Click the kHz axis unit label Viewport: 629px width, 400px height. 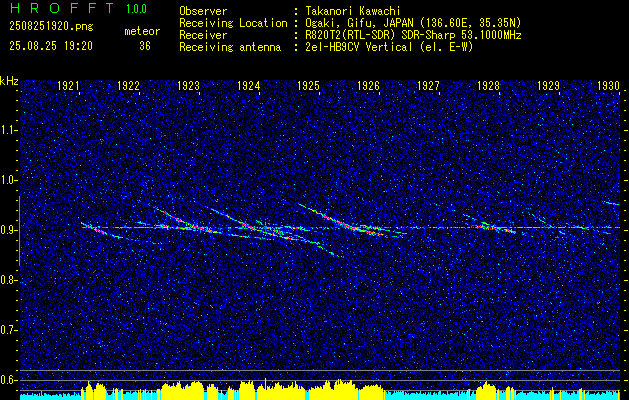pyautogui.click(x=9, y=81)
